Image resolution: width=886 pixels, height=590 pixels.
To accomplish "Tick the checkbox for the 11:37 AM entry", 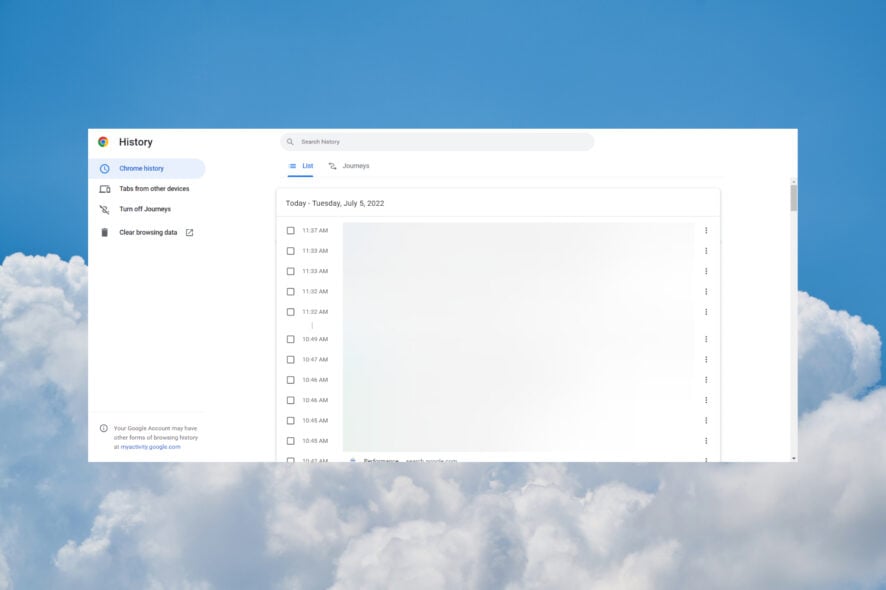I will coord(290,231).
